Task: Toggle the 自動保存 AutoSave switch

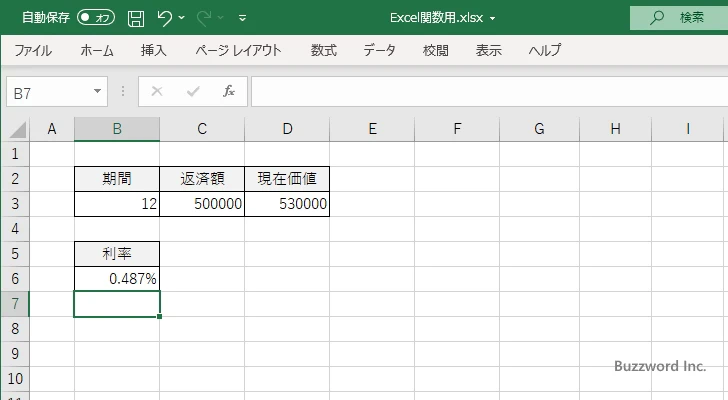Action: coord(96,18)
